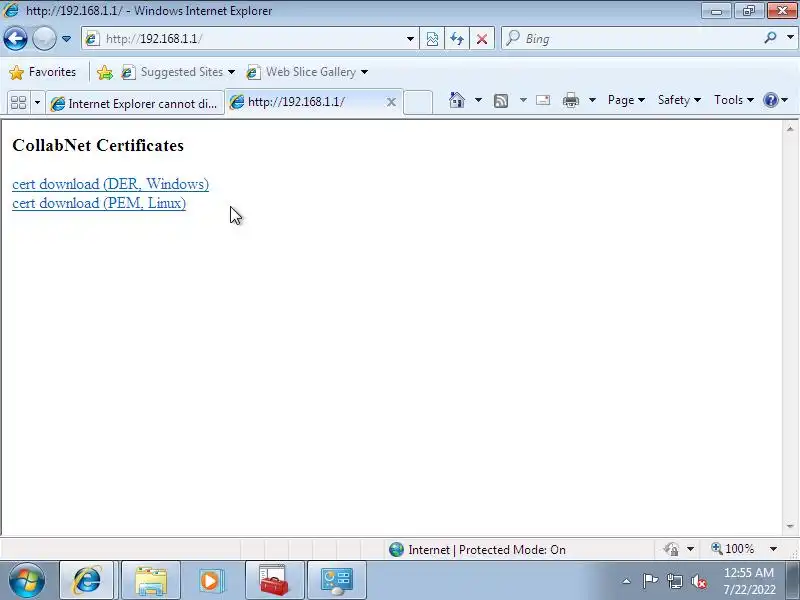Expand the tab list dropdown arrow
Screen dimensions: 800x600
click(x=37, y=103)
